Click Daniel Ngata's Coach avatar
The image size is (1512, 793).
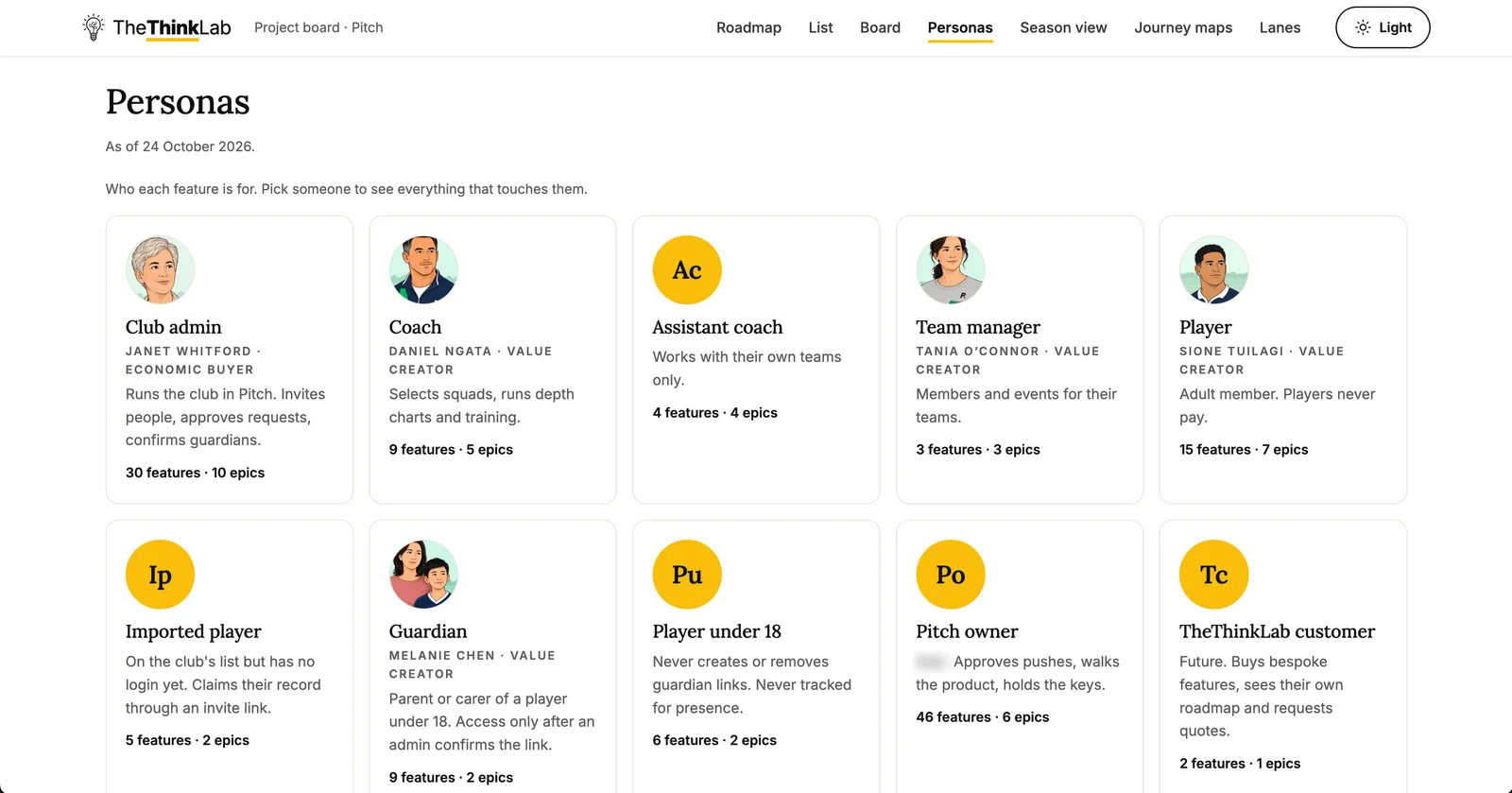(423, 269)
